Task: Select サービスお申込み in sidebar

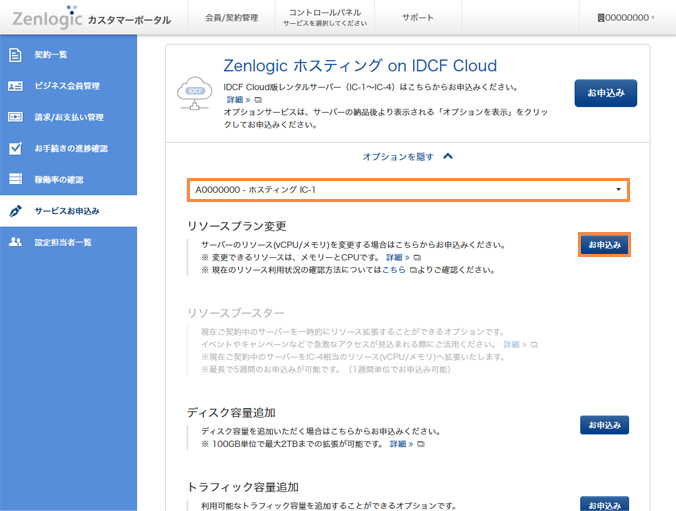Action: [69, 211]
